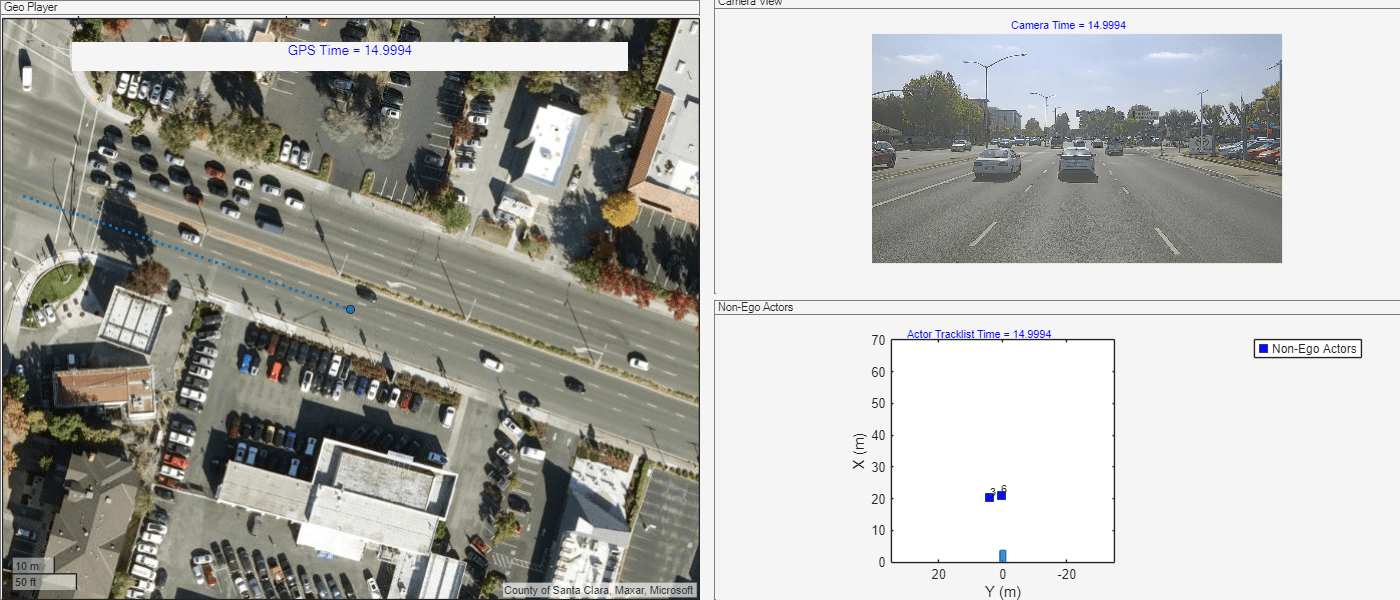The image size is (1400, 600).
Task: Click the GPS Time label on the map
Action: 349,50
